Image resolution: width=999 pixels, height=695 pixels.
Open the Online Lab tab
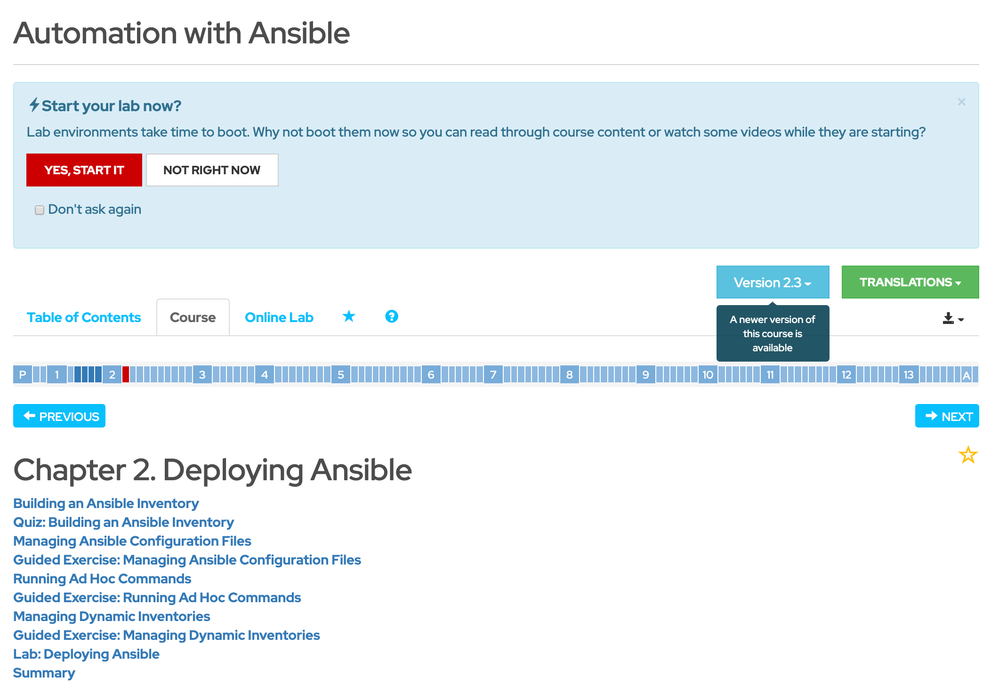point(279,318)
